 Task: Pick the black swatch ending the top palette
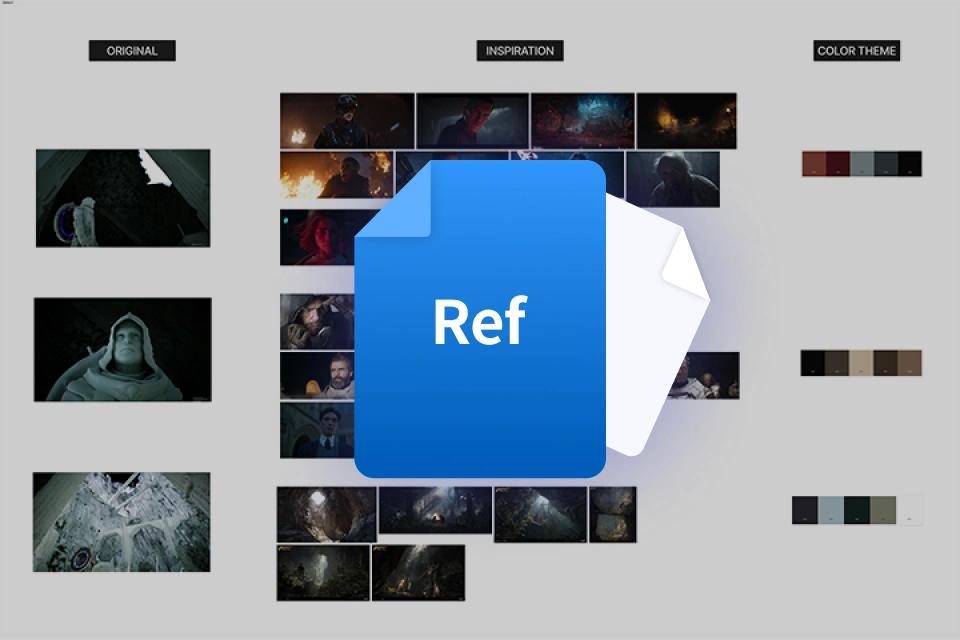point(910,164)
